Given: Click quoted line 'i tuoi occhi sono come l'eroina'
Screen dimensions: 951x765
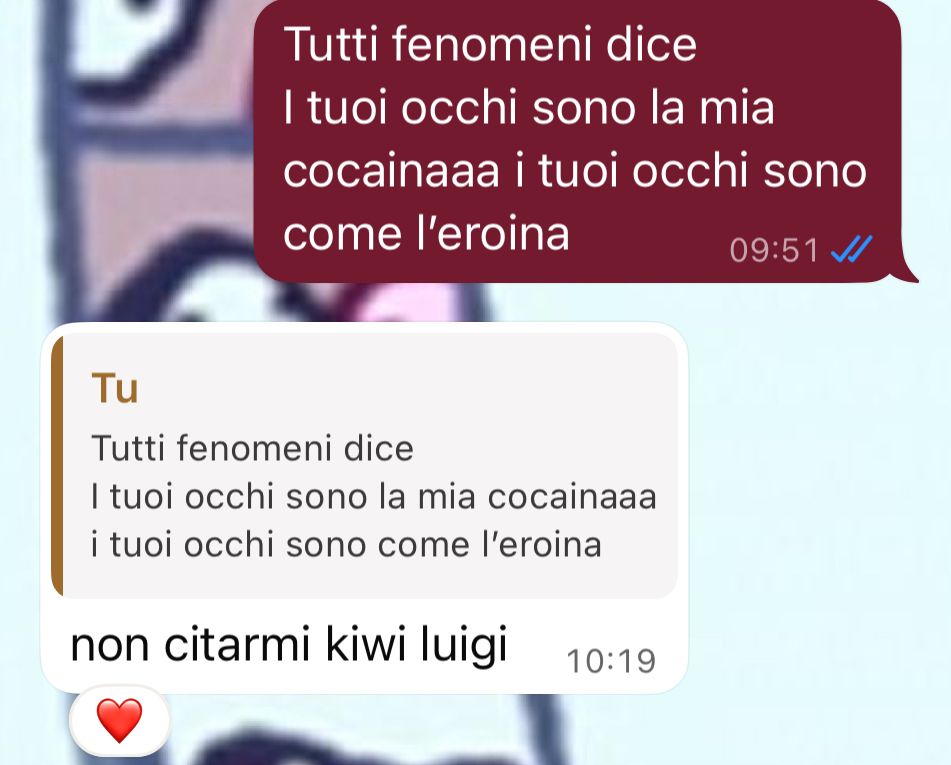Looking at the screenshot, I should (346, 544).
